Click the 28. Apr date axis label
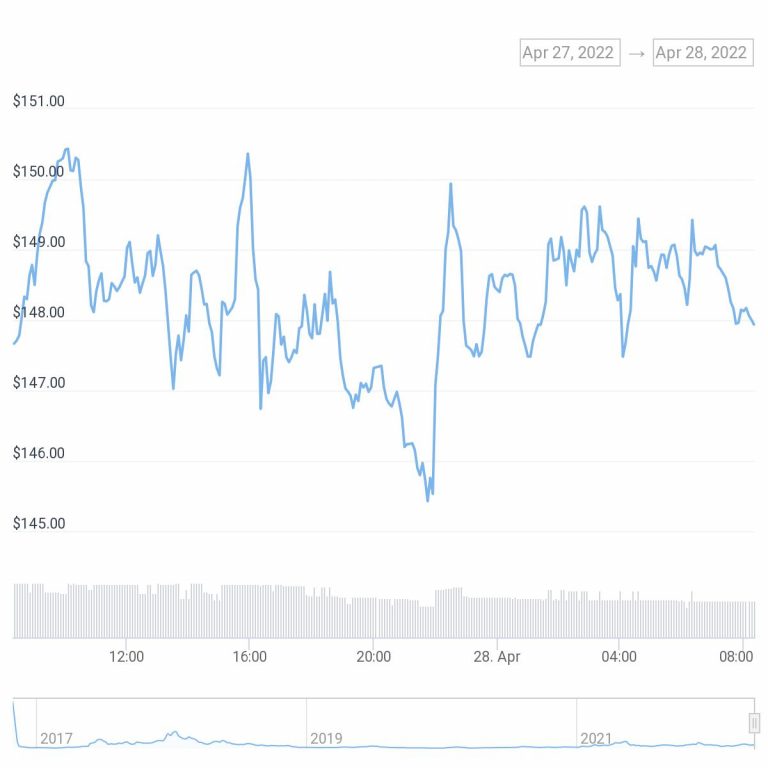This screenshot has width=768, height=768. (497, 656)
